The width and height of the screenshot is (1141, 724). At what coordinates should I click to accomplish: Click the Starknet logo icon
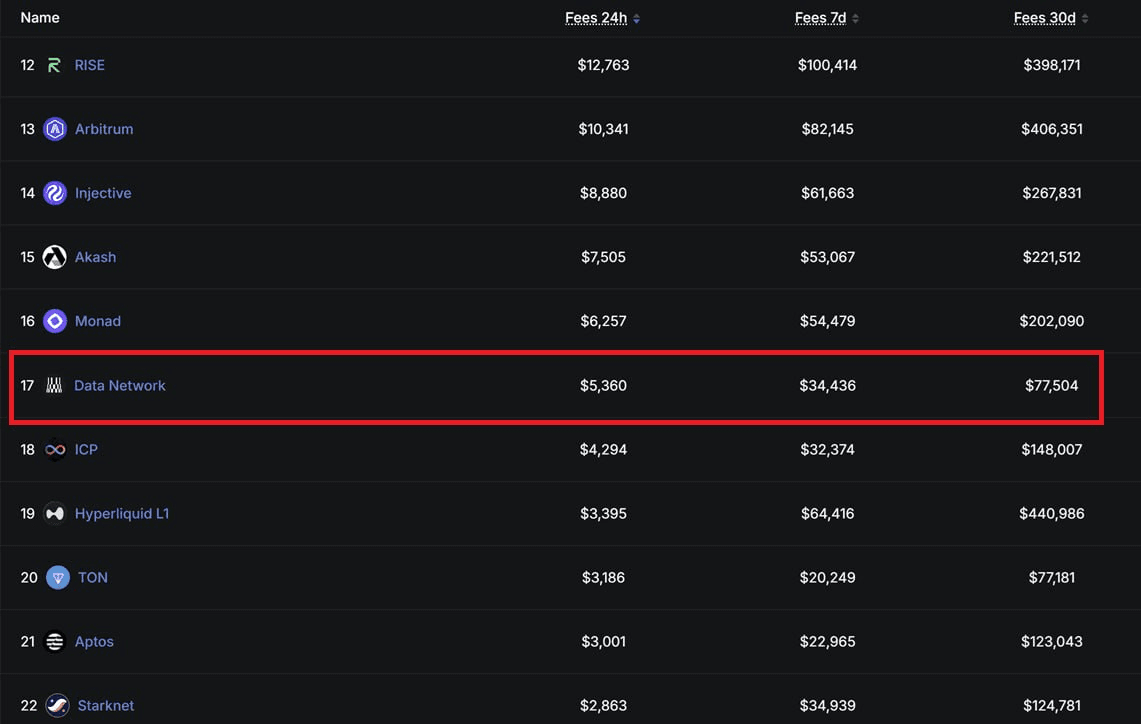tap(57, 705)
